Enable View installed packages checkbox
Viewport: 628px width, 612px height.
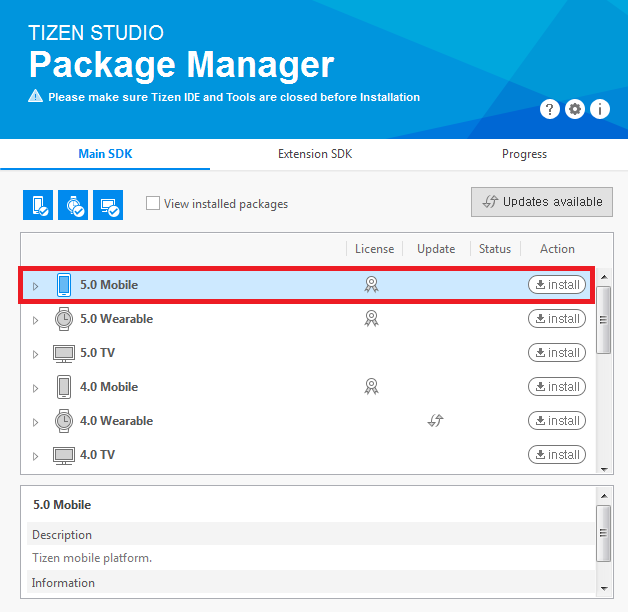[153, 203]
